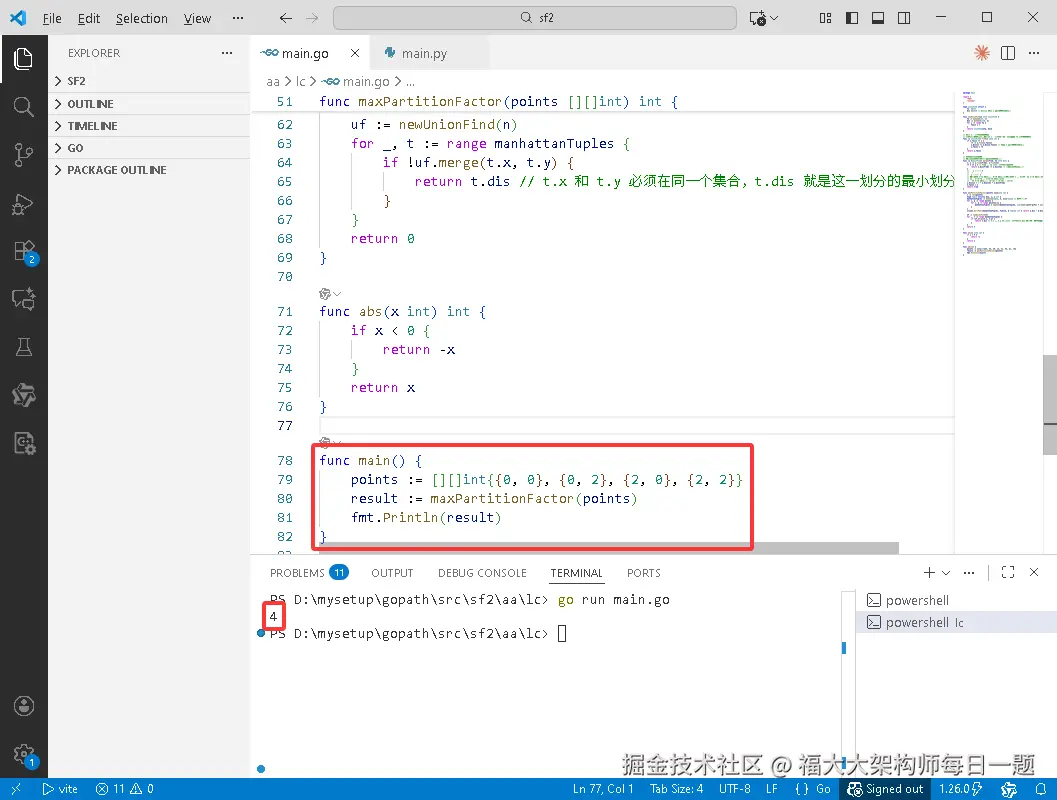Expand the GO section
Viewport: 1057px width, 800px height.
coord(149,148)
